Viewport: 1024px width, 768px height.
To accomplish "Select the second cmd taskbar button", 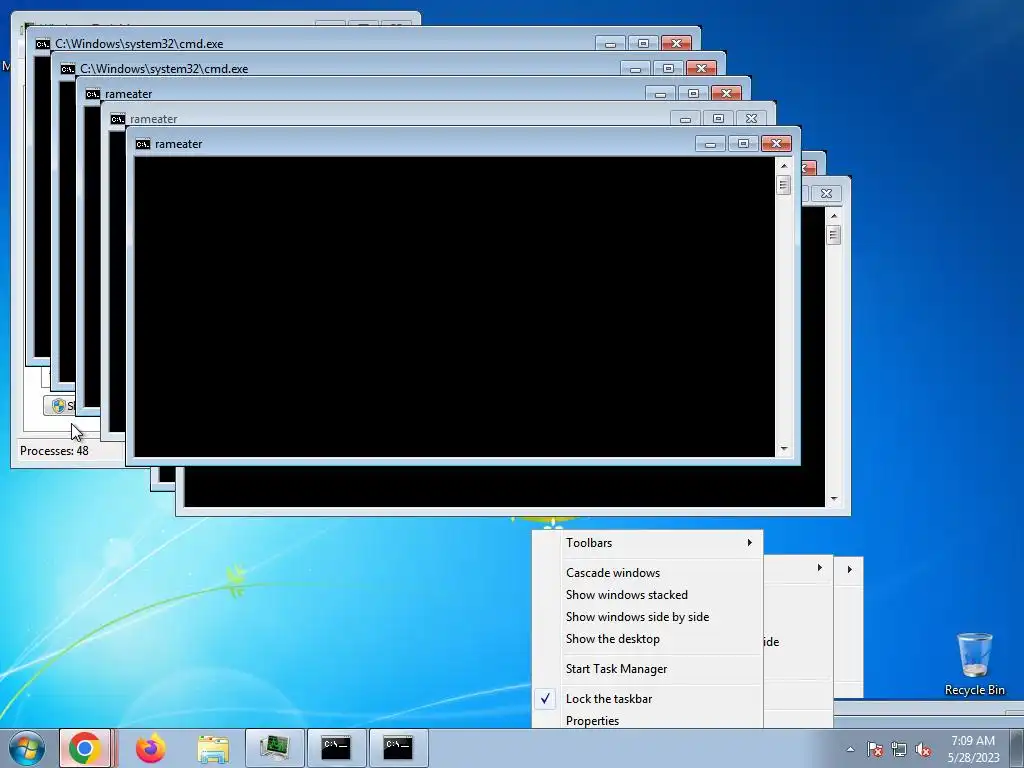I will pyautogui.click(x=398, y=748).
